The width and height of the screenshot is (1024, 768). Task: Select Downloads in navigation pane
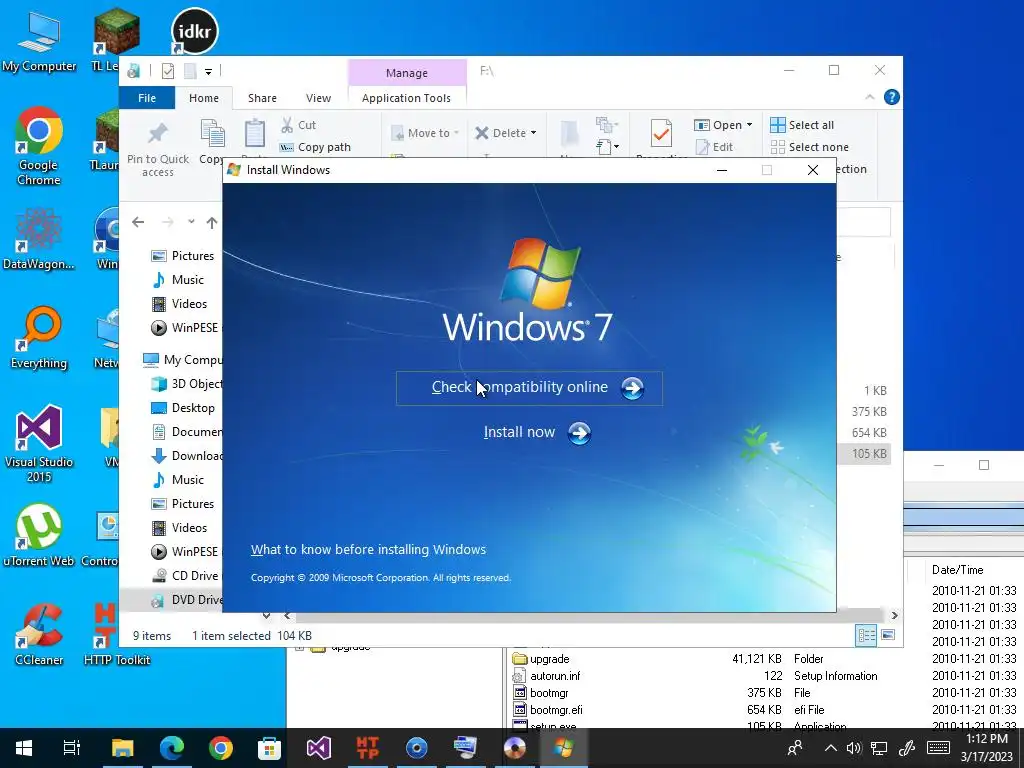coord(185,456)
